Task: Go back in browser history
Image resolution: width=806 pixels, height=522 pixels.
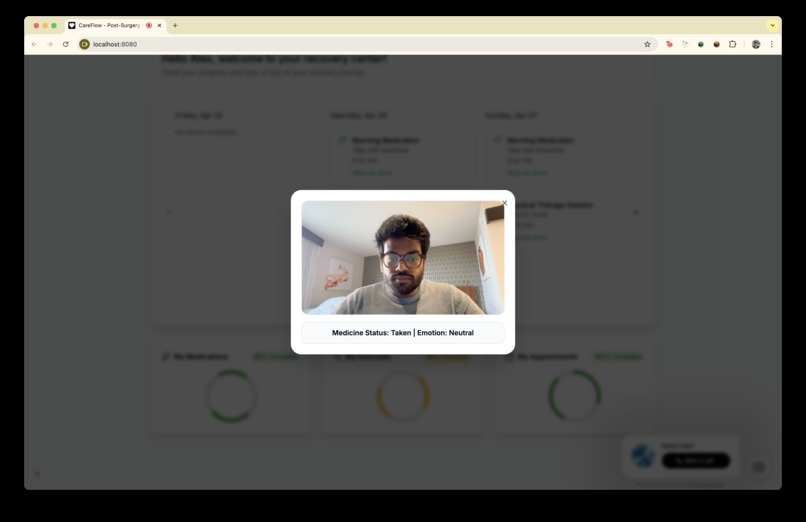Action: coord(34,44)
